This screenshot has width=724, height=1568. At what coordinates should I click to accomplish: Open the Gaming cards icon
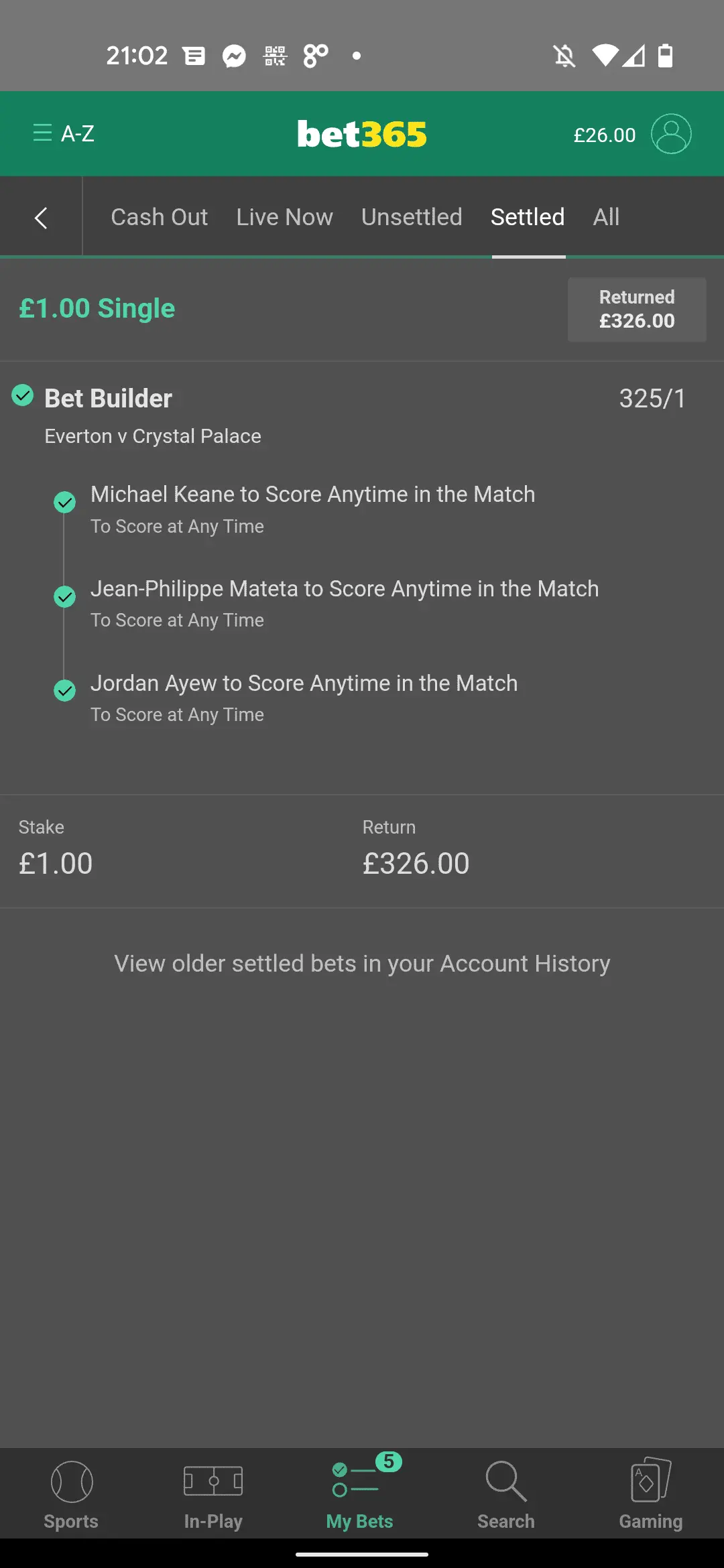coord(650,1481)
